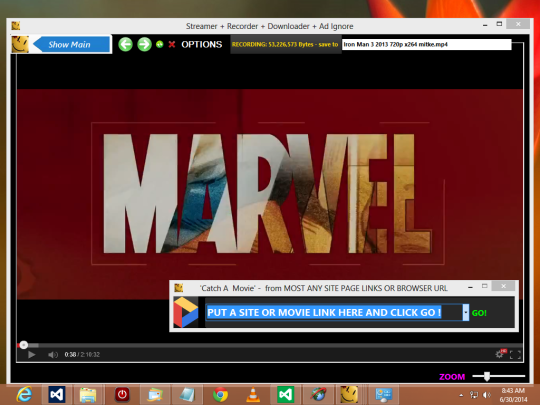This screenshot has width=540, height=405.
Task: Click the site or movie link input
Action: [334, 312]
